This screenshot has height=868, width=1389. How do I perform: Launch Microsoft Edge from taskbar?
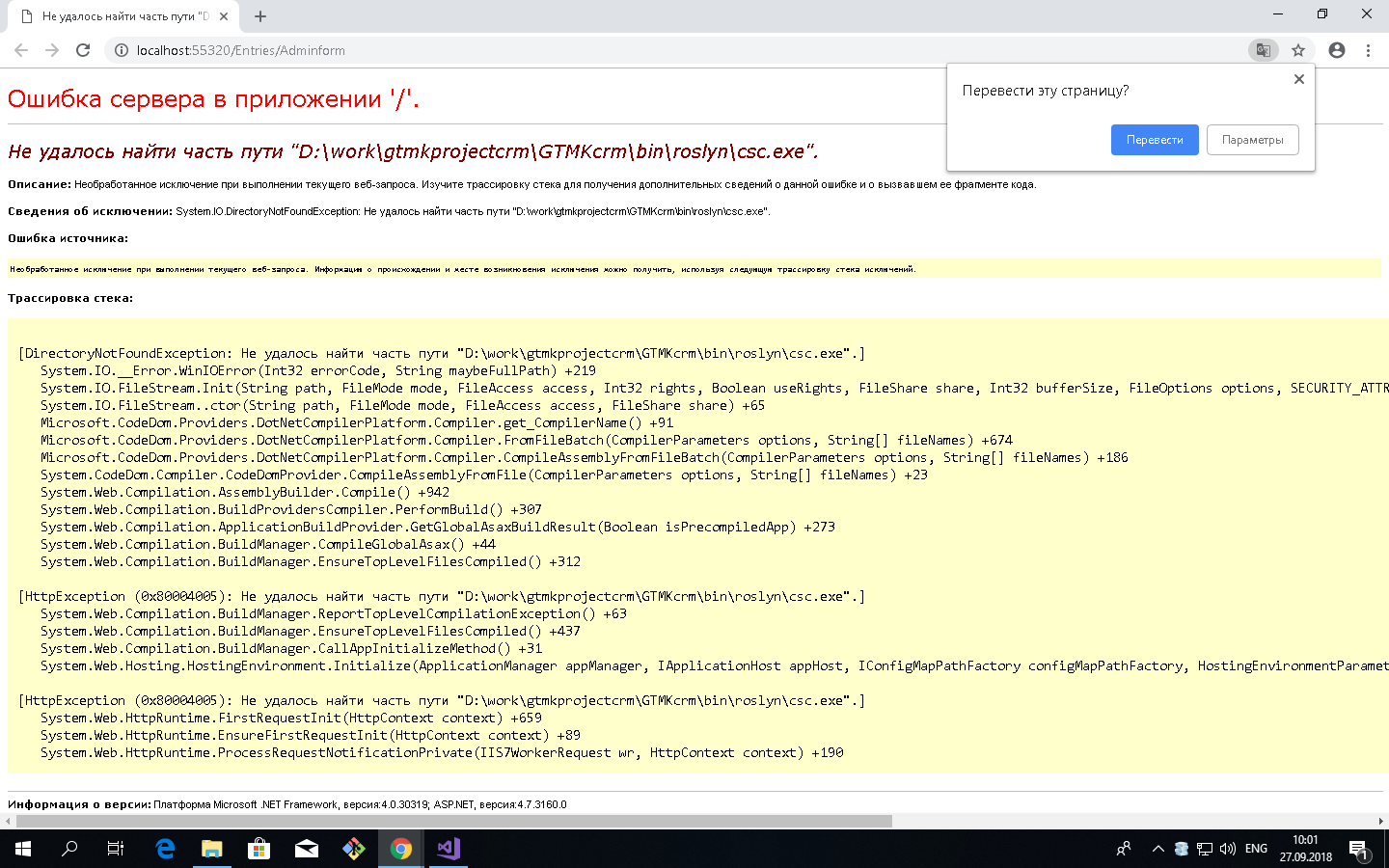click(x=165, y=849)
